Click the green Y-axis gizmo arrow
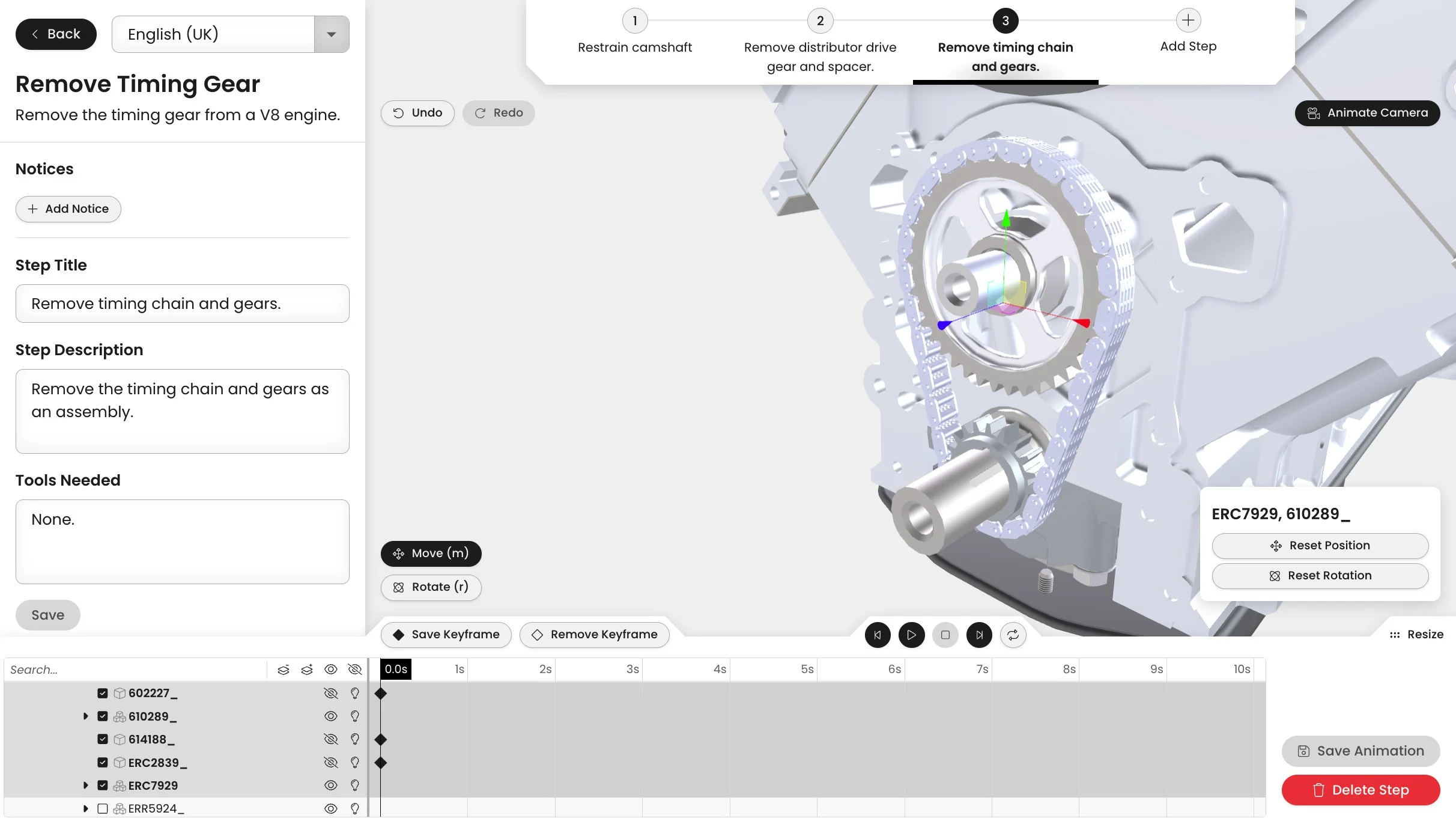 1006,217
